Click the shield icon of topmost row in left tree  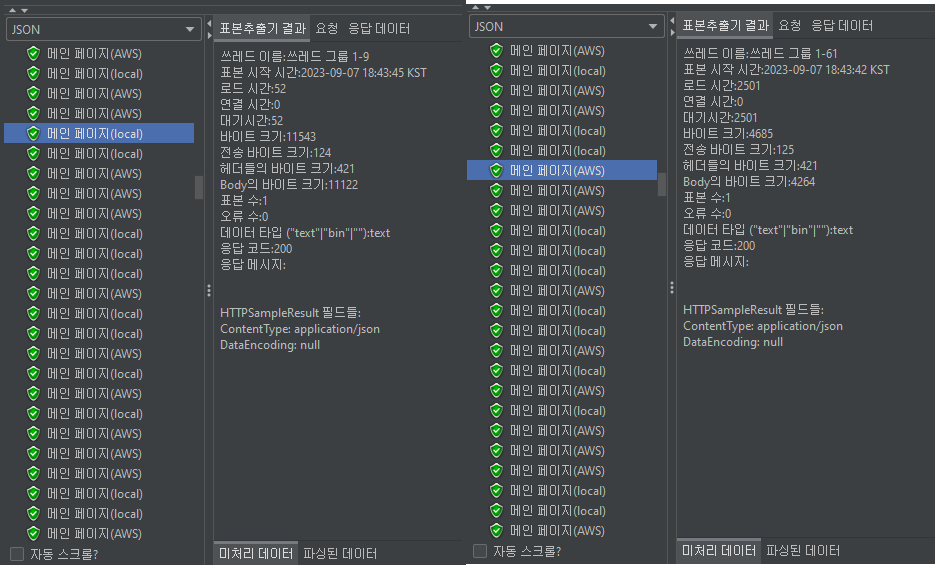pos(33,54)
